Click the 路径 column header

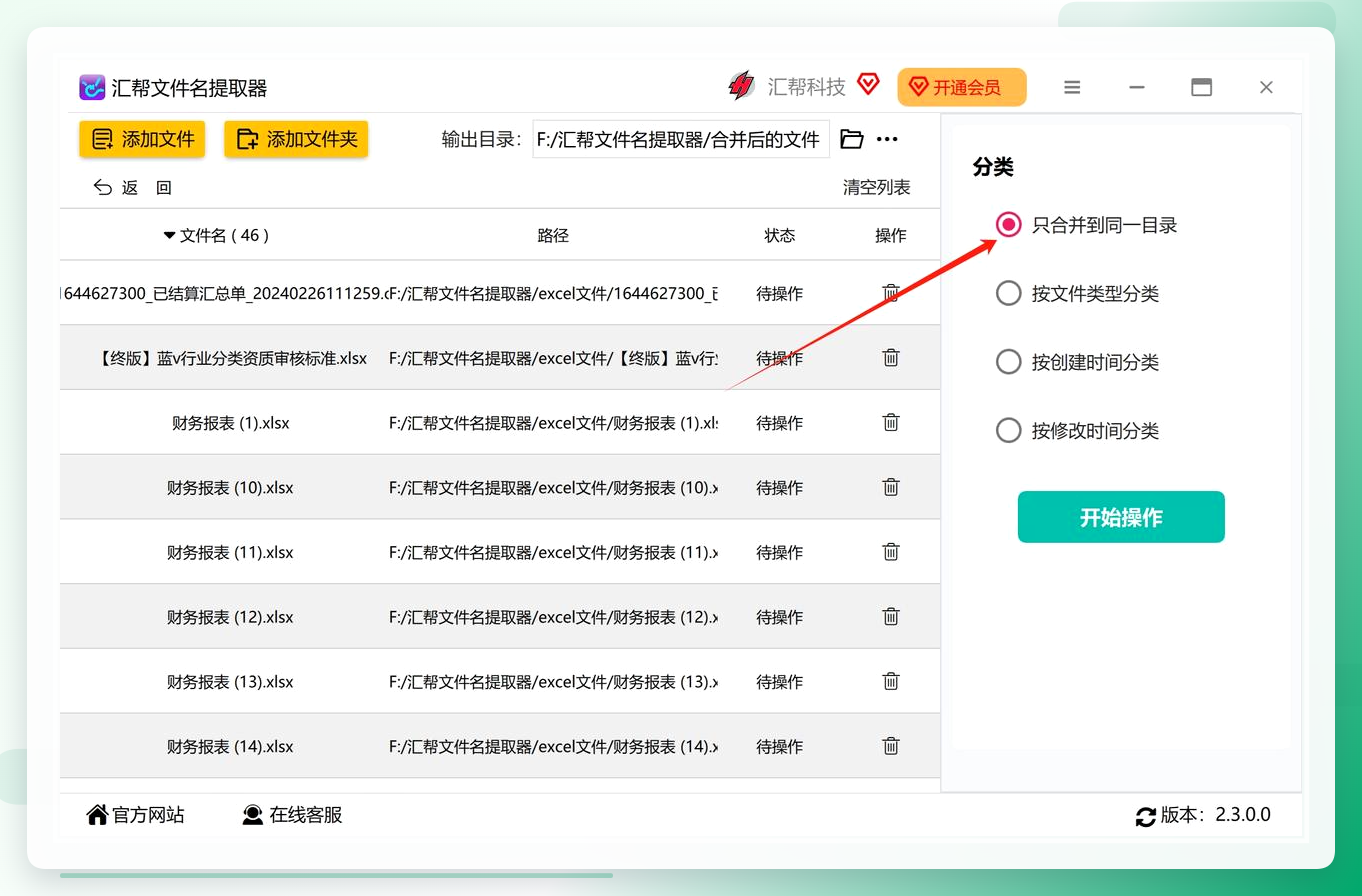(553, 235)
